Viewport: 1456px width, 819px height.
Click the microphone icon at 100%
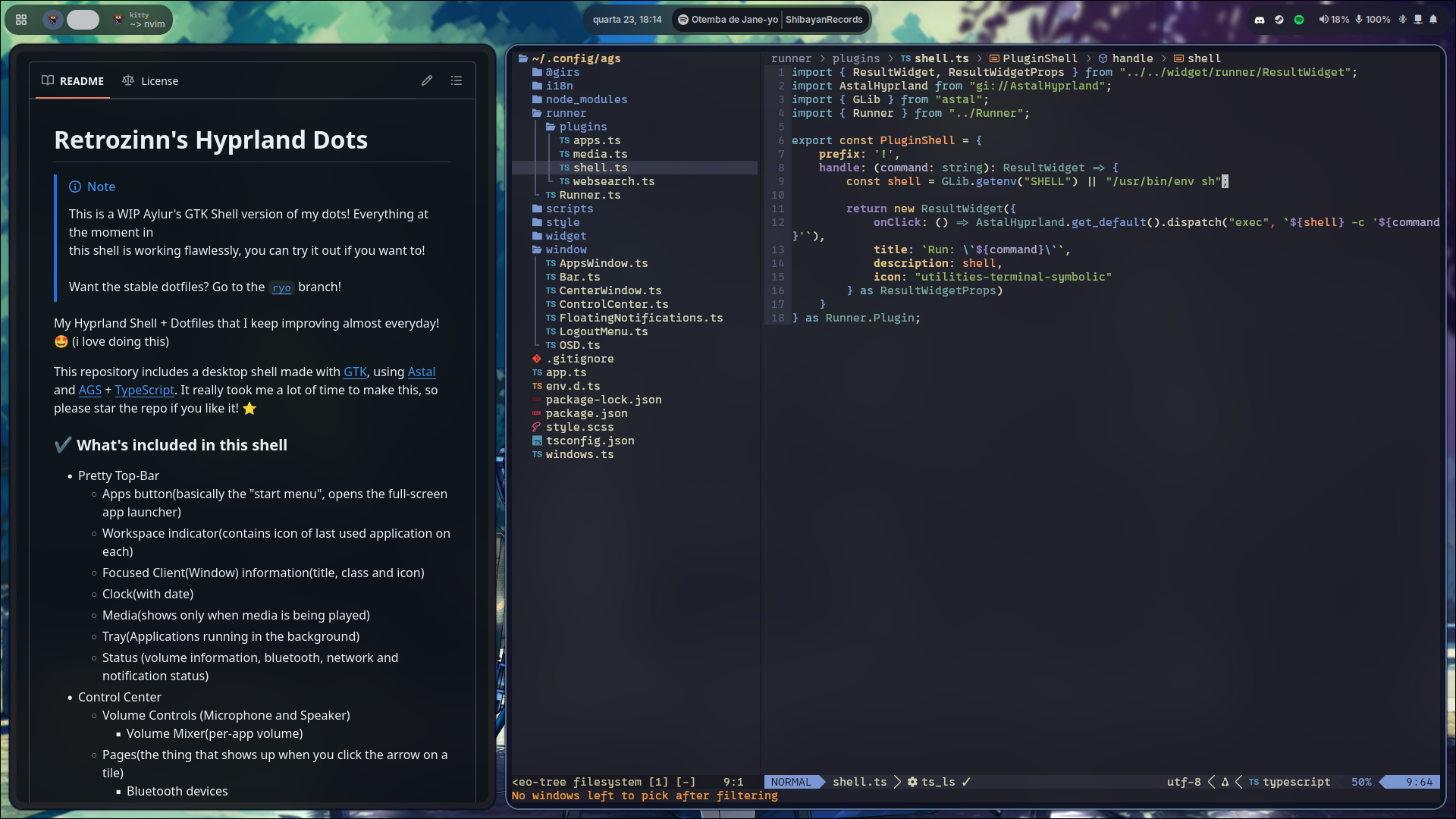point(1359,20)
